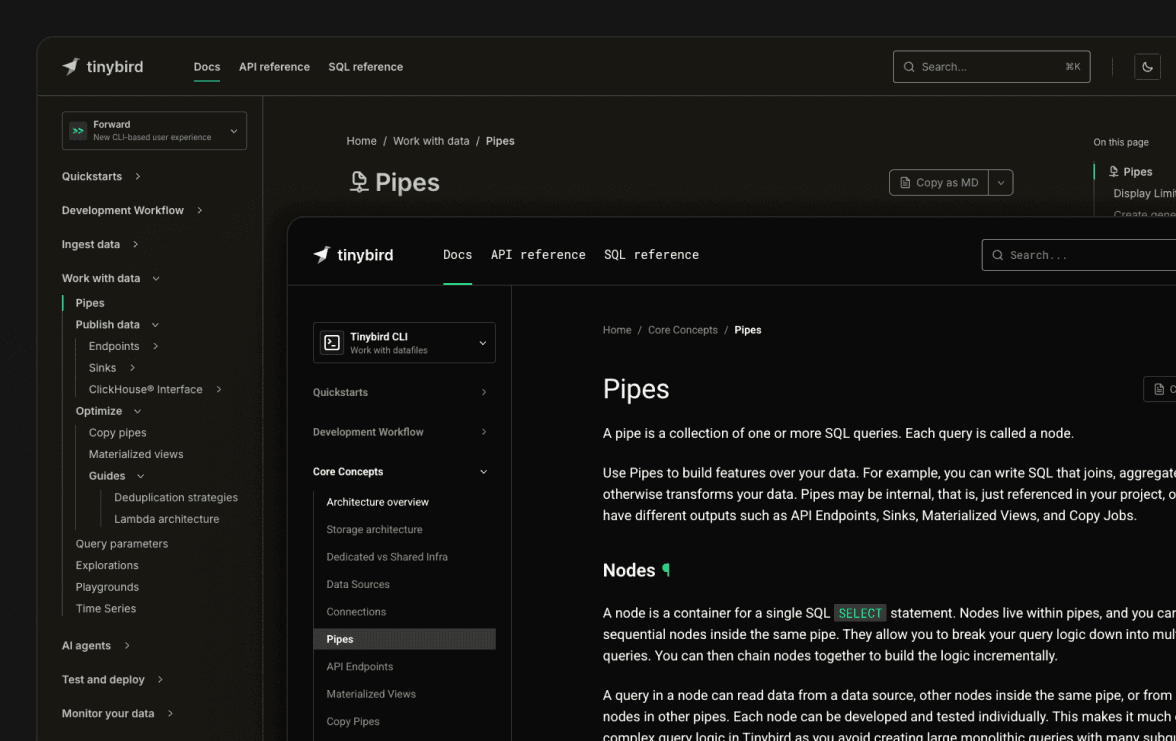The height and width of the screenshot is (741, 1176).
Task: Click the tinybird logo in front window
Action: coord(353,255)
